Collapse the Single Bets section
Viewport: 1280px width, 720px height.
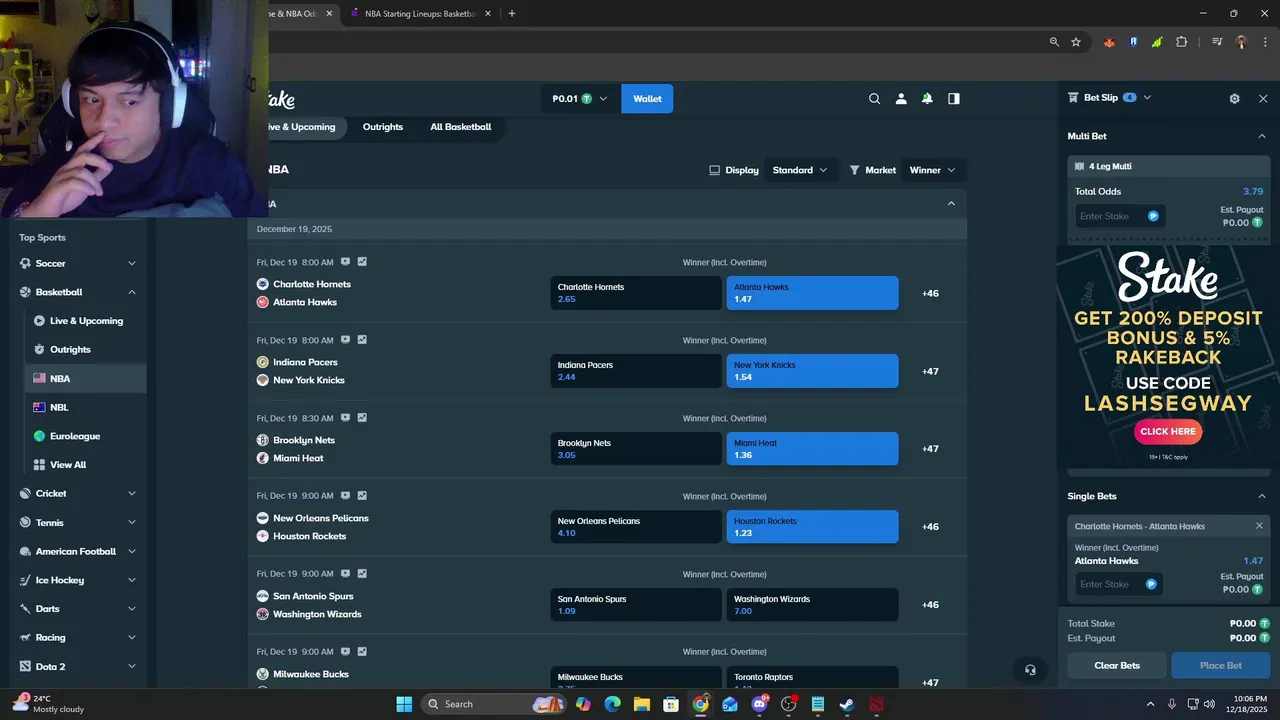1262,496
